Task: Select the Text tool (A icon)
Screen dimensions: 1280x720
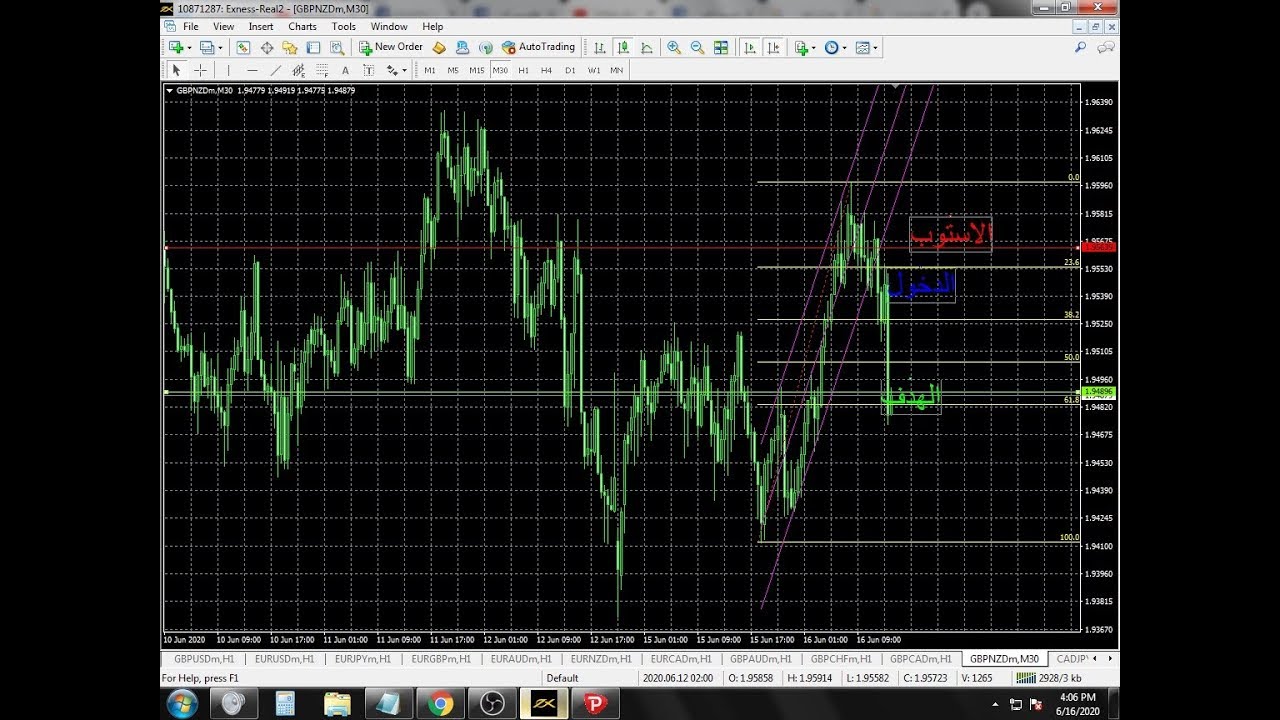Action: coord(345,70)
